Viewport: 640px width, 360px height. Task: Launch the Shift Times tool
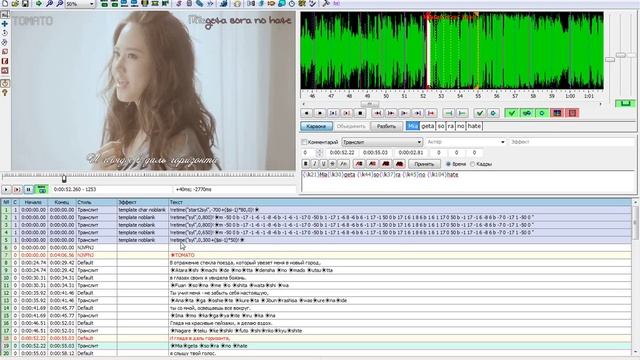point(251,4)
